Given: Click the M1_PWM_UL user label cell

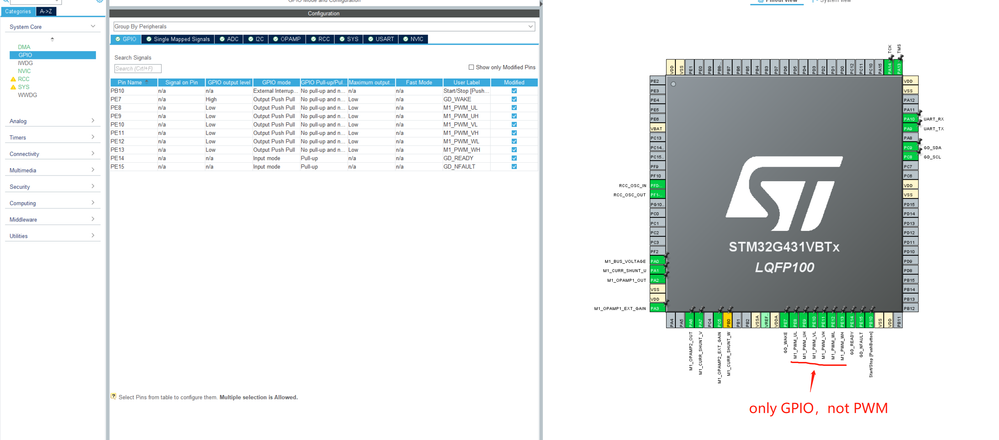Looking at the screenshot, I should pyautogui.click(x=466, y=108).
